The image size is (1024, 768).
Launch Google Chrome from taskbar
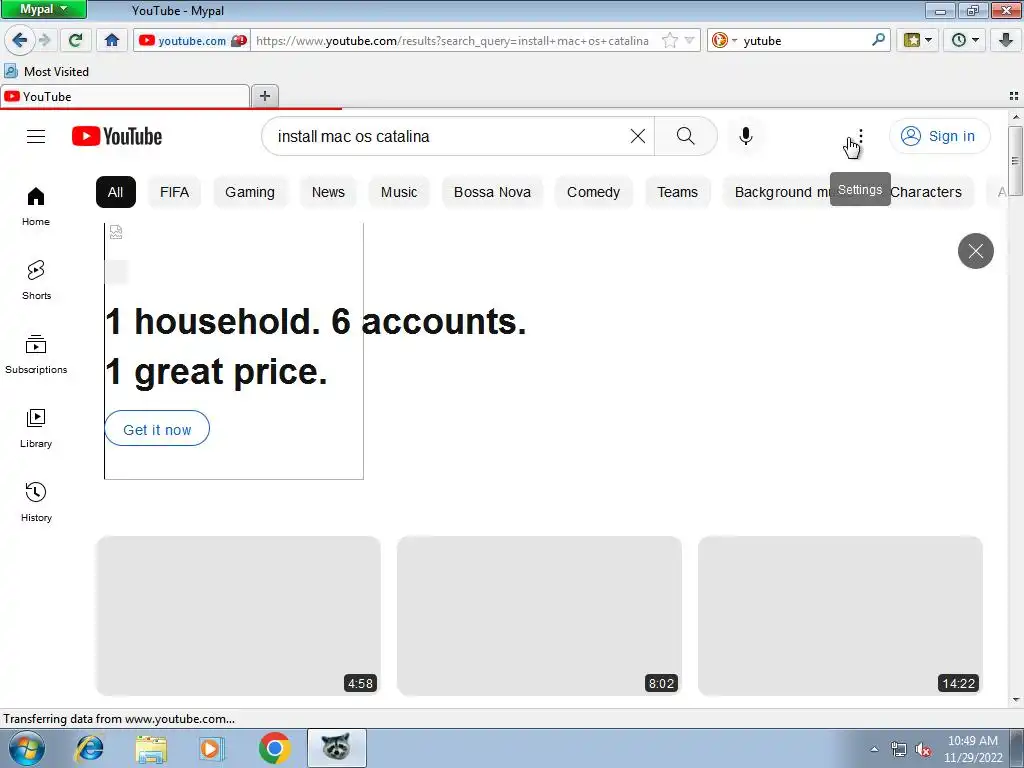(274, 748)
